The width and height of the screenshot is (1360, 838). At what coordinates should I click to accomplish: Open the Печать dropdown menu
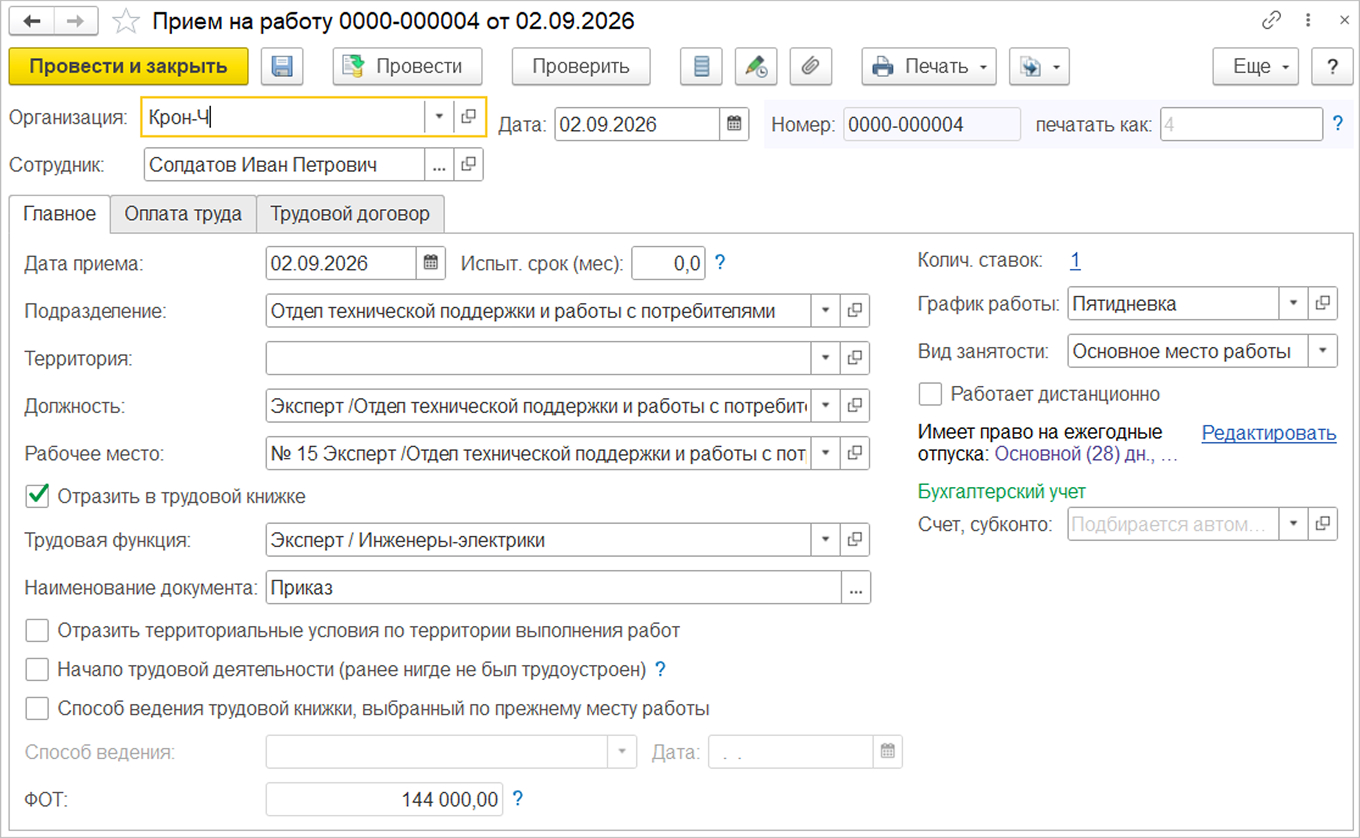tap(929, 67)
